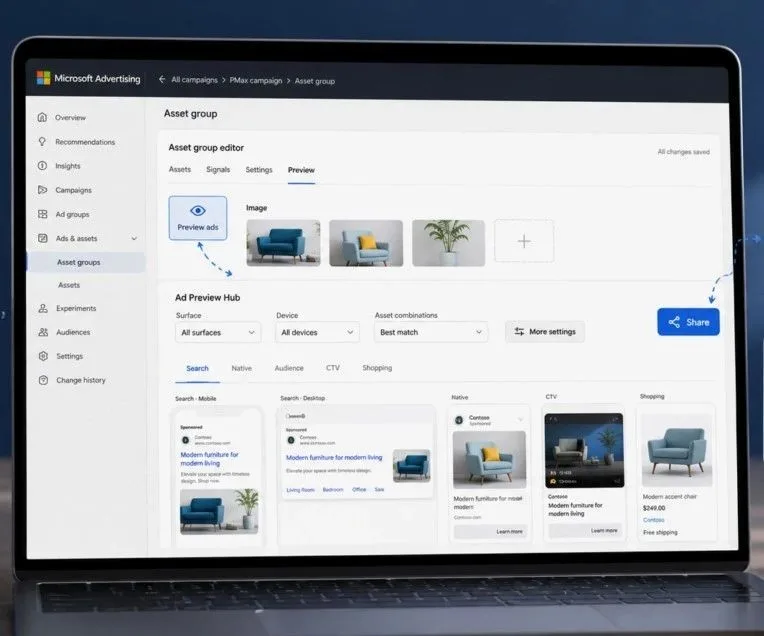Open the Asset combinations Best match dropdown
Screen dimensions: 764x636
pos(431,332)
